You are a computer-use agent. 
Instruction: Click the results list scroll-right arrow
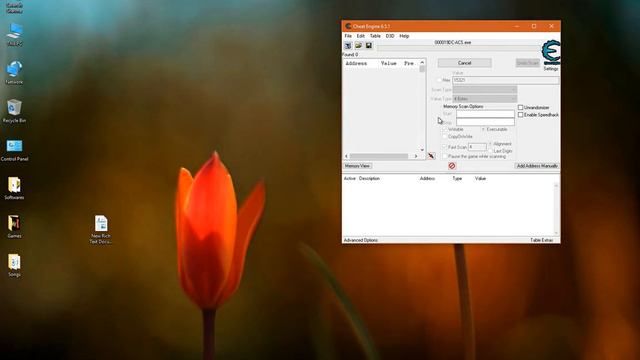click(416, 156)
